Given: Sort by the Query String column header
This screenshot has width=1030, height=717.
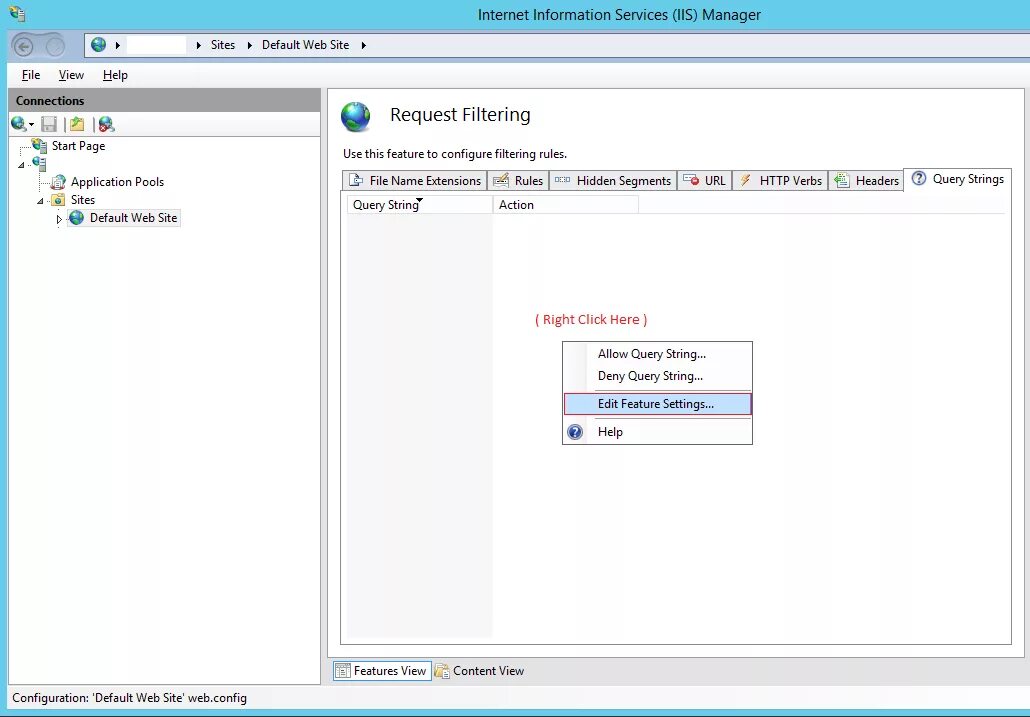Looking at the screenshot, I should (x=420, y=205).
